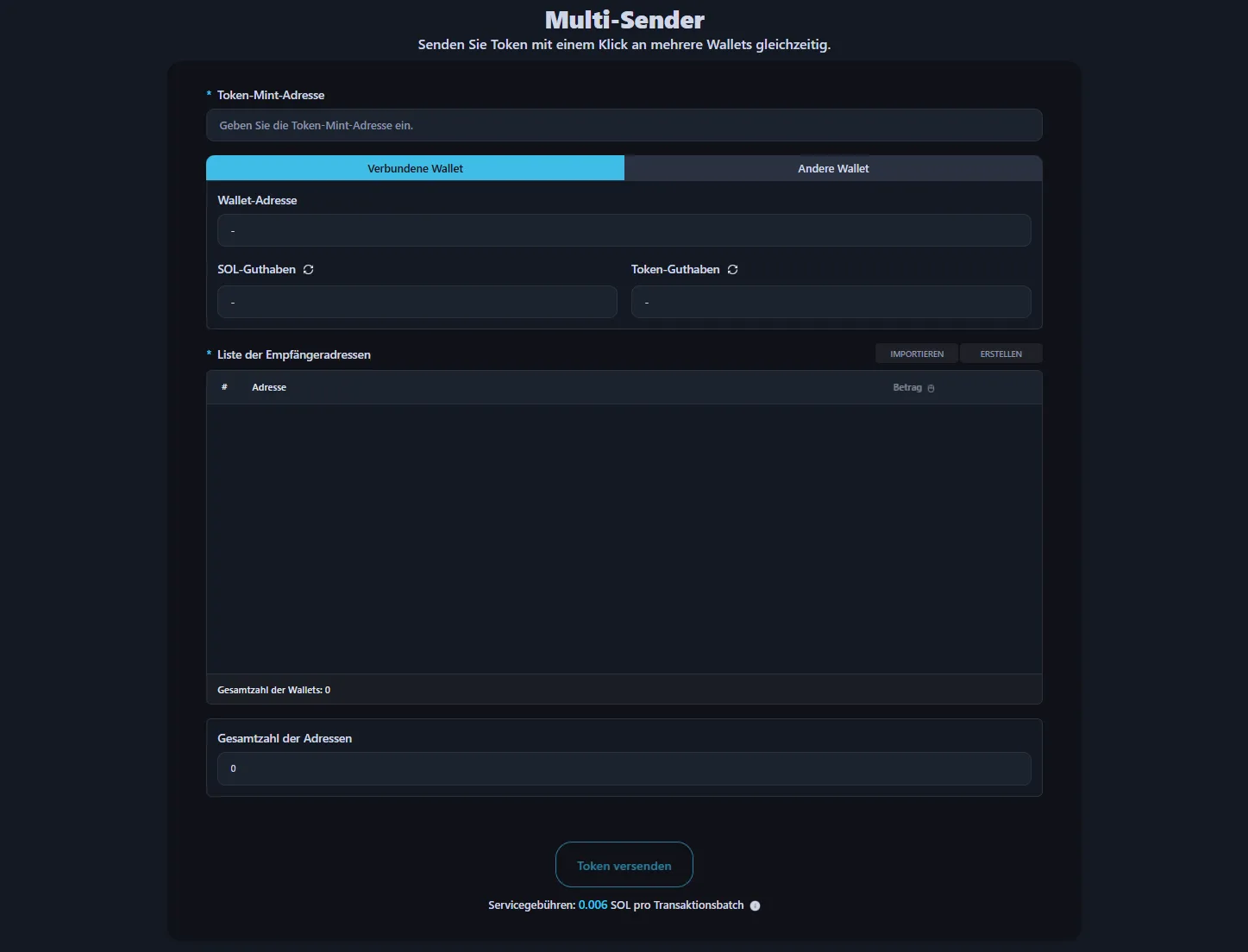Screen dimensions: 1248x952
Task: Click the # column header
Action: (224, 387)
